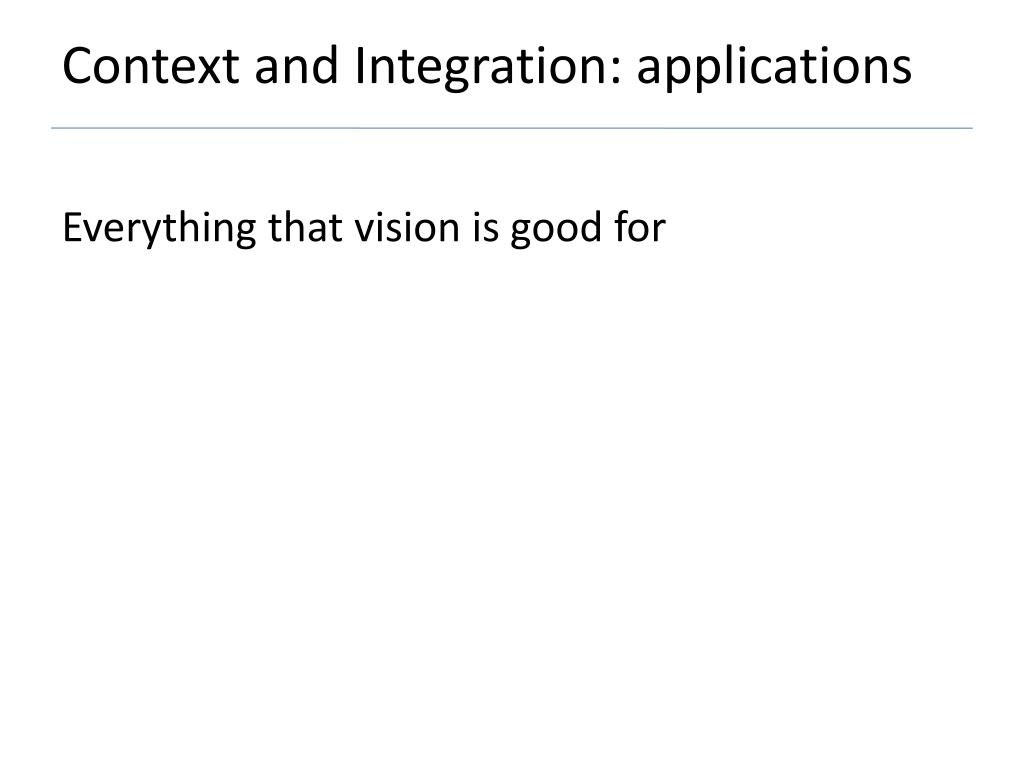Select the word "is" in the body text

(486, 227)
